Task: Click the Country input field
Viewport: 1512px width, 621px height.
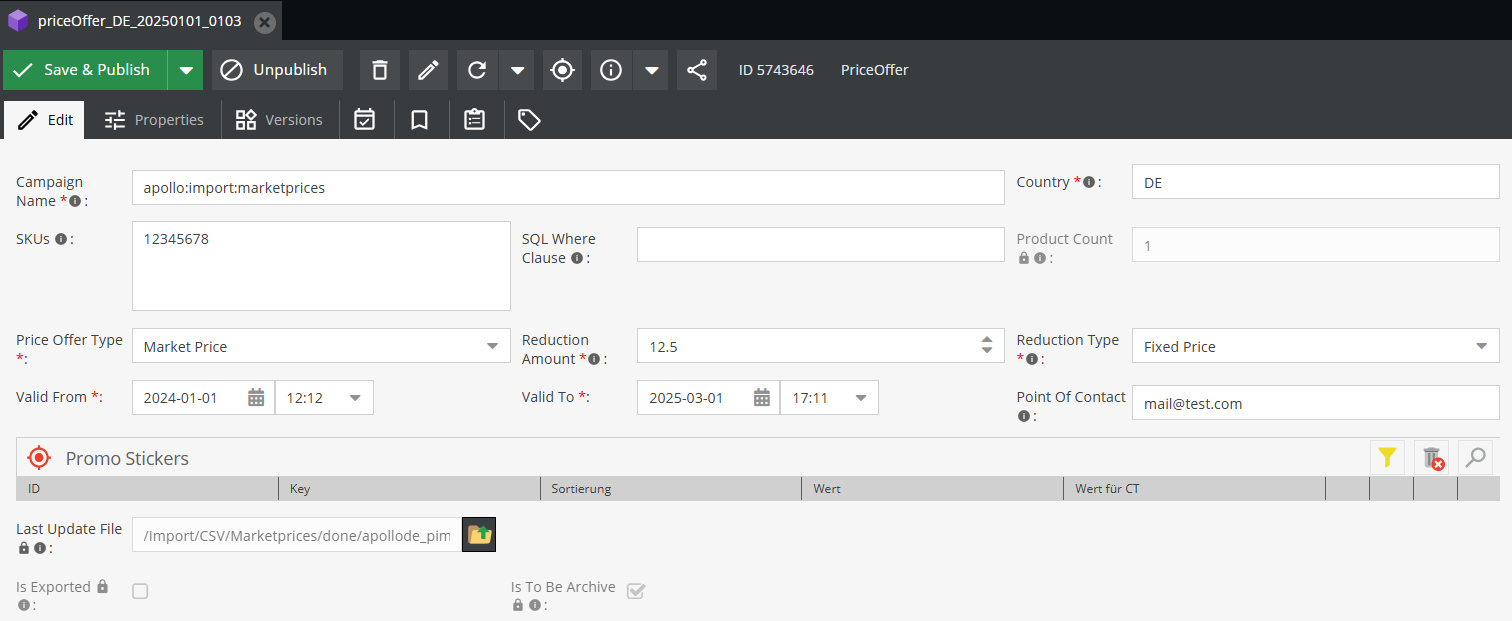Action: (1316, 183)
